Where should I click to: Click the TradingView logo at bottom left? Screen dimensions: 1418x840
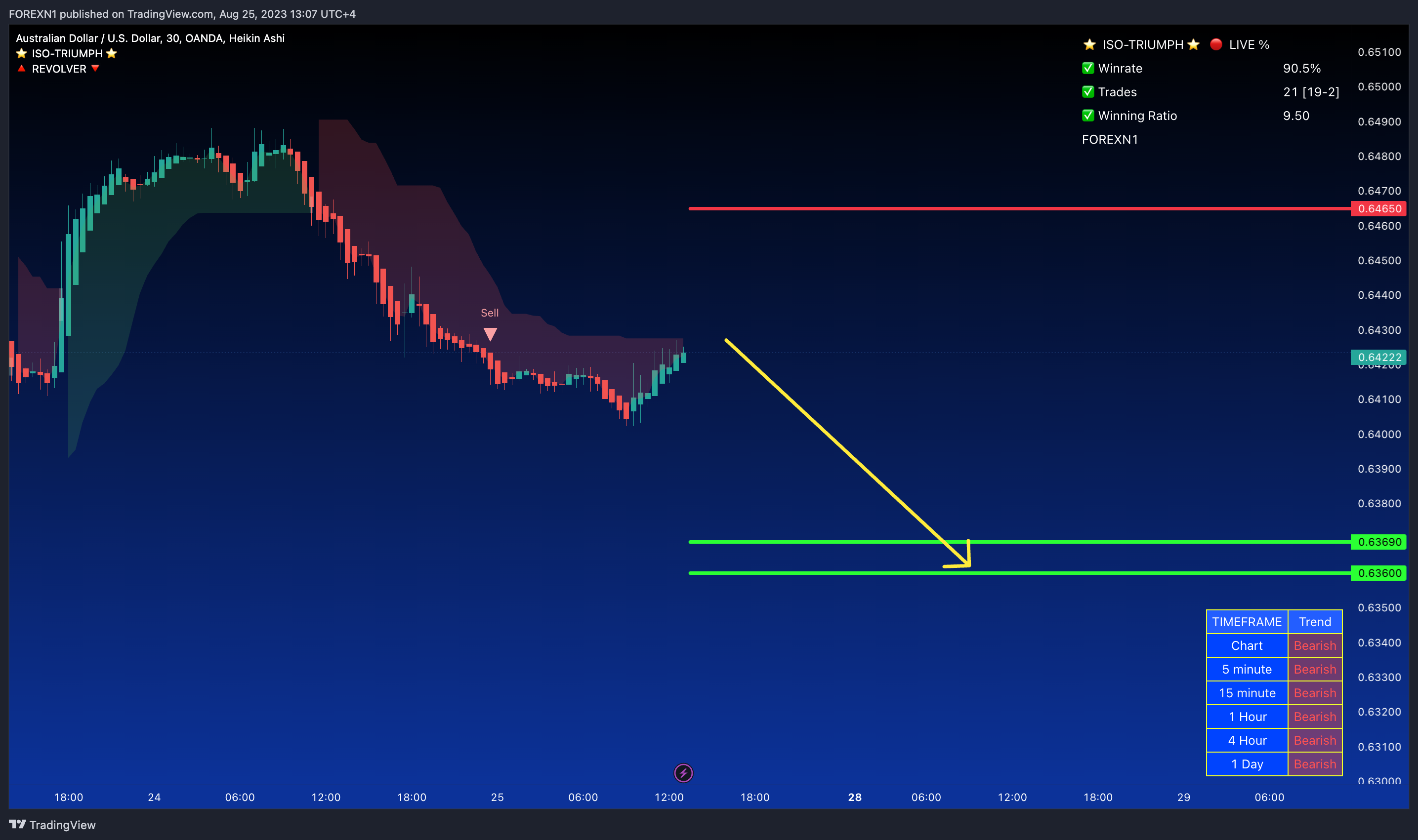point(52,825)
